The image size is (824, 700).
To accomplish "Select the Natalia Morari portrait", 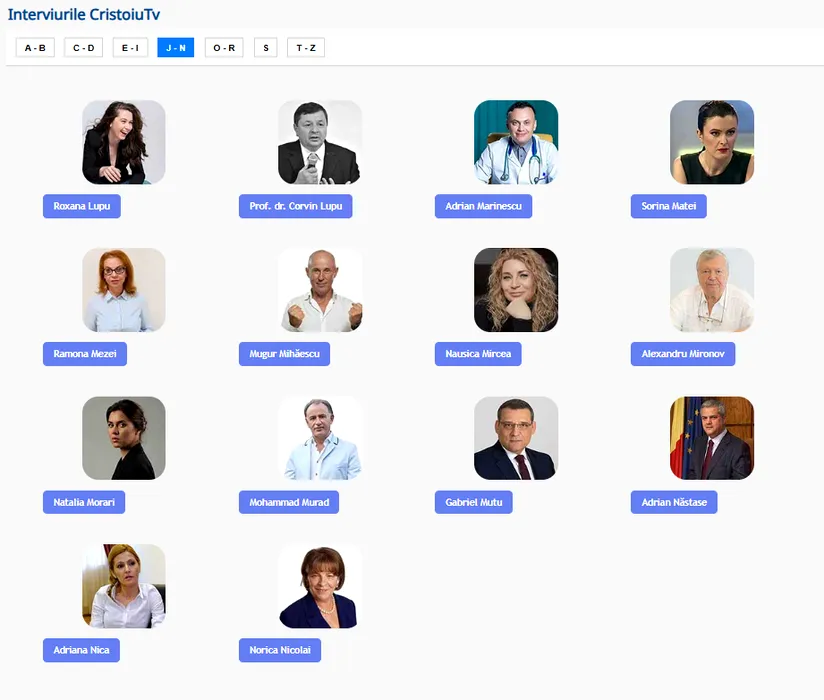I will pyautogui.click(x=124, y=438).
